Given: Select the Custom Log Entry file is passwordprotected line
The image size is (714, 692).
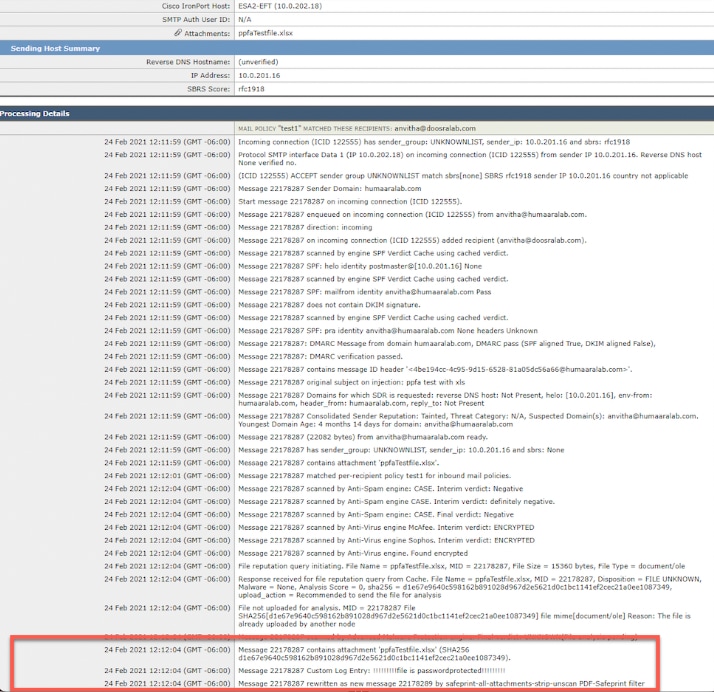Looking at the screenshot, I should (372, 671).
